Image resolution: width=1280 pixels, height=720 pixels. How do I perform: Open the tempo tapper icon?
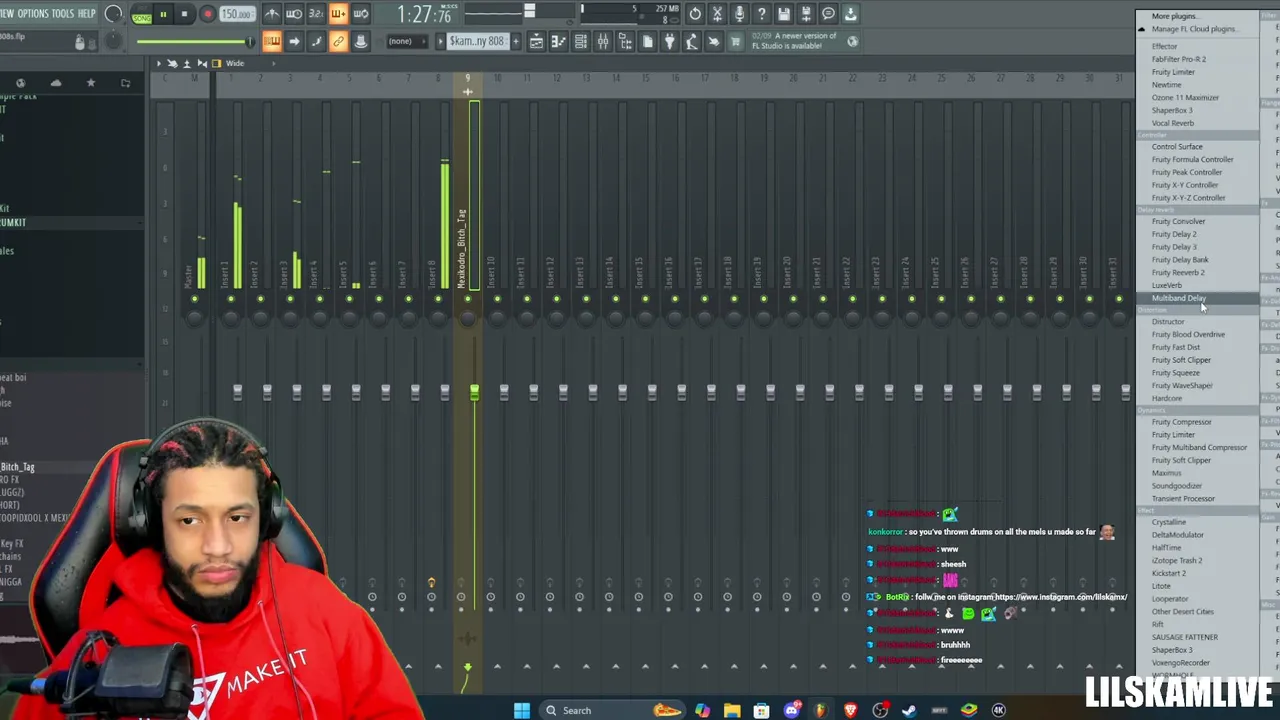tap(691, 41)
